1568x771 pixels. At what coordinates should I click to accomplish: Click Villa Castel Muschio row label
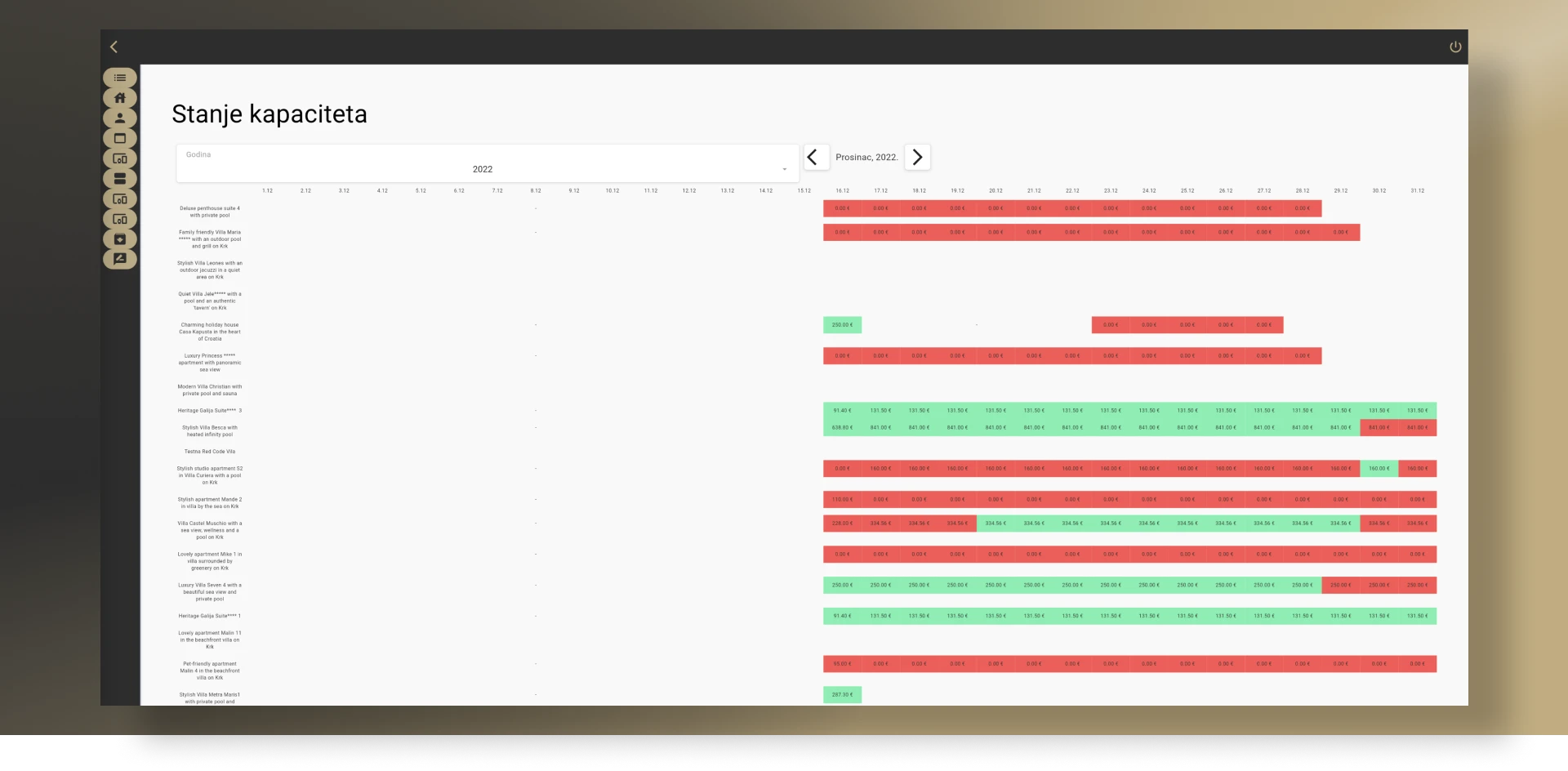(210, 530)
